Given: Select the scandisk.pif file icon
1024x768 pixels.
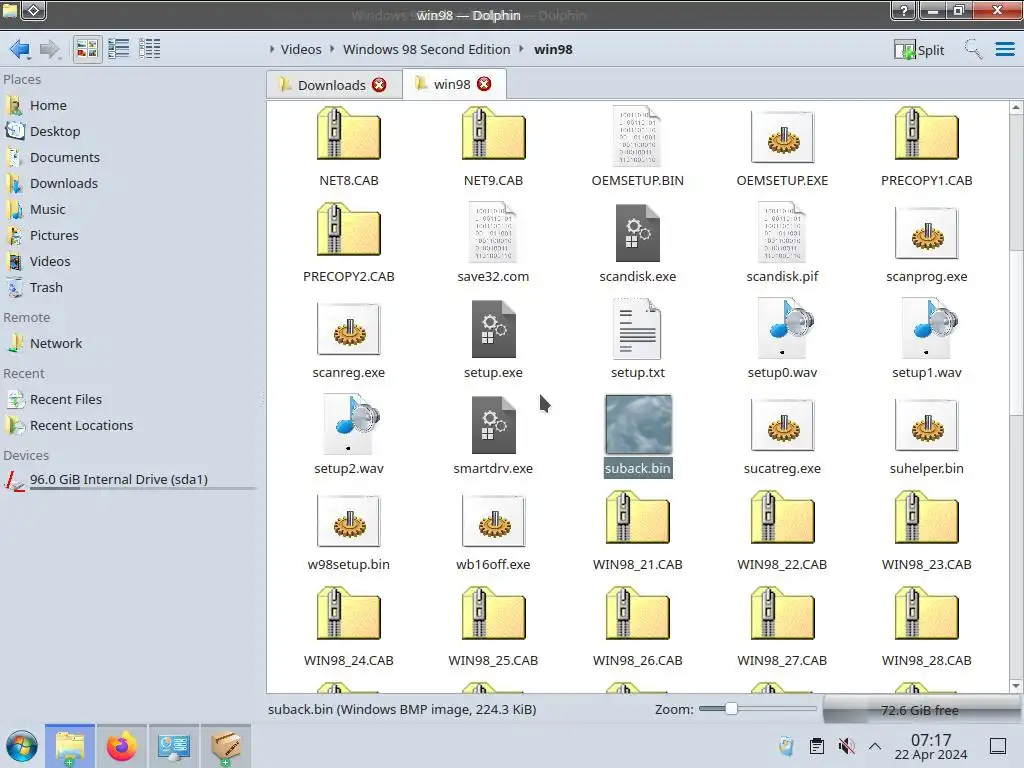Looking at the screenshot, I should [782, 233].
